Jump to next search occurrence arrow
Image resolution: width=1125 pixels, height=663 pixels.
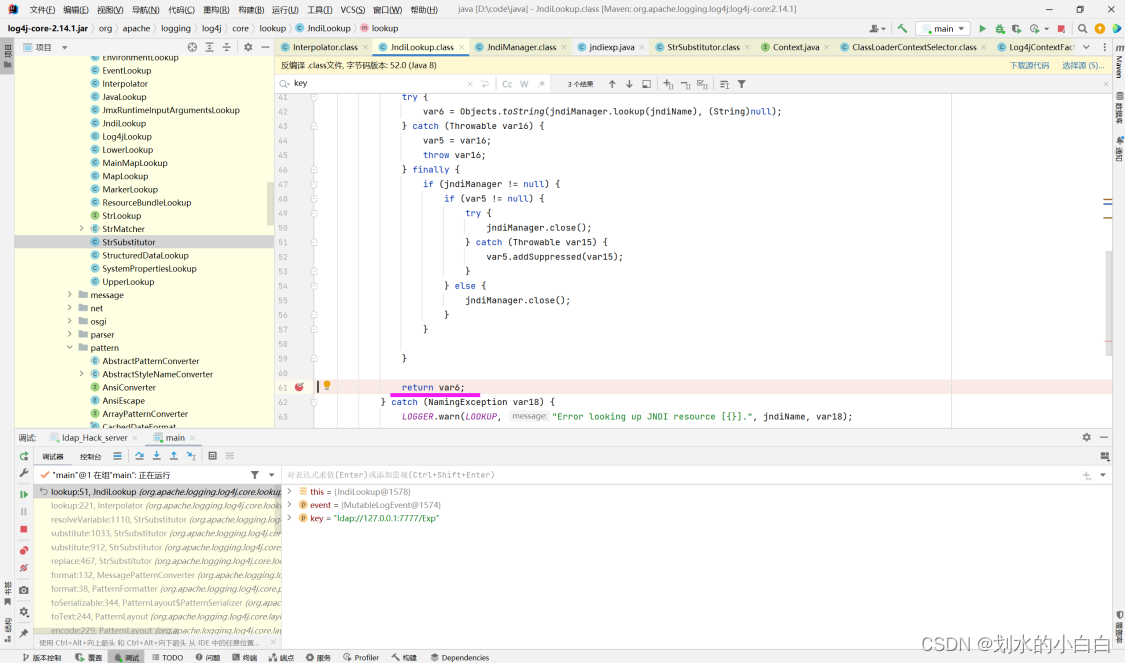point(629,84)
